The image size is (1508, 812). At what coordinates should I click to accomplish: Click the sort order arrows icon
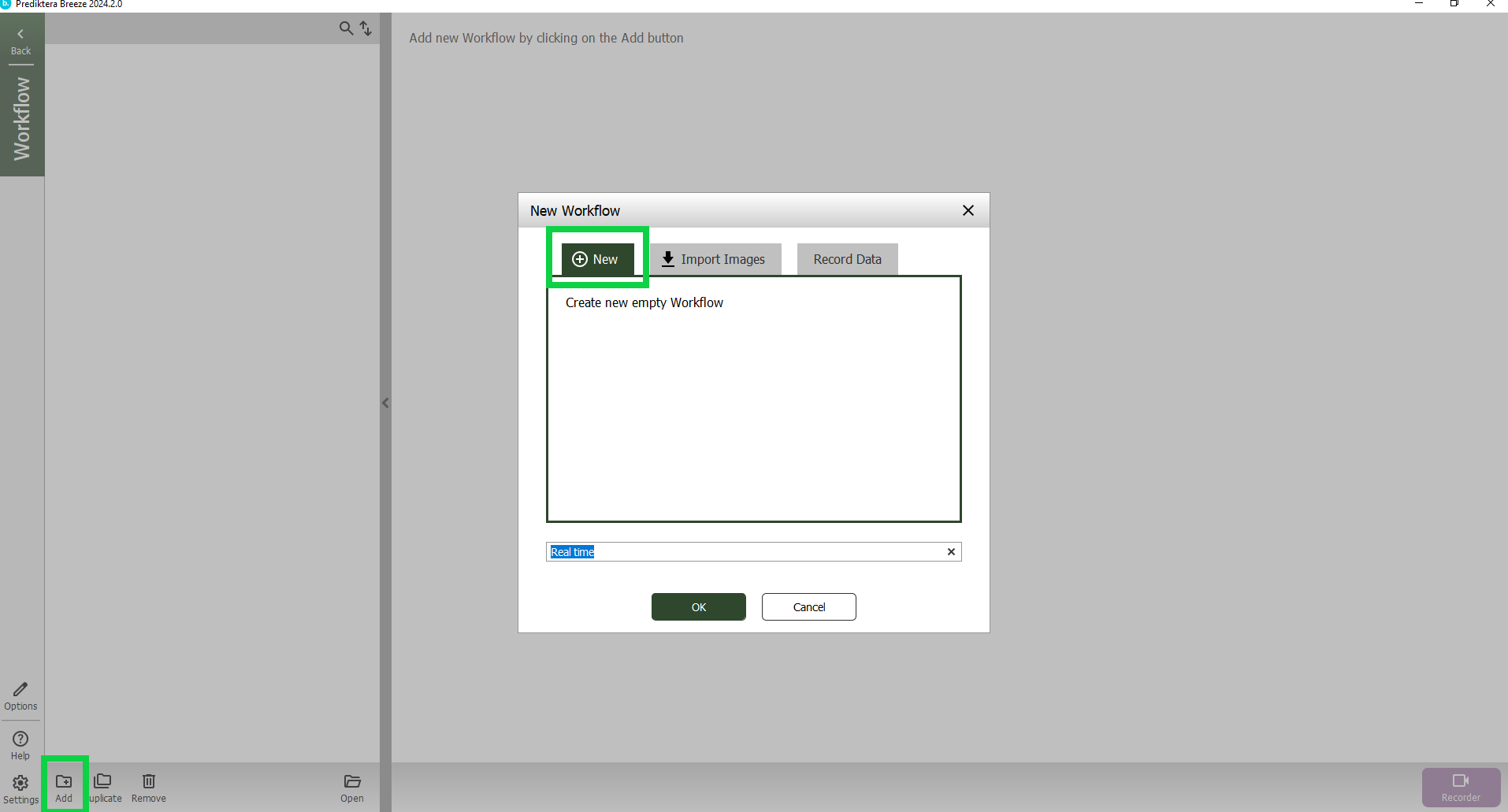tap(366, 28)
